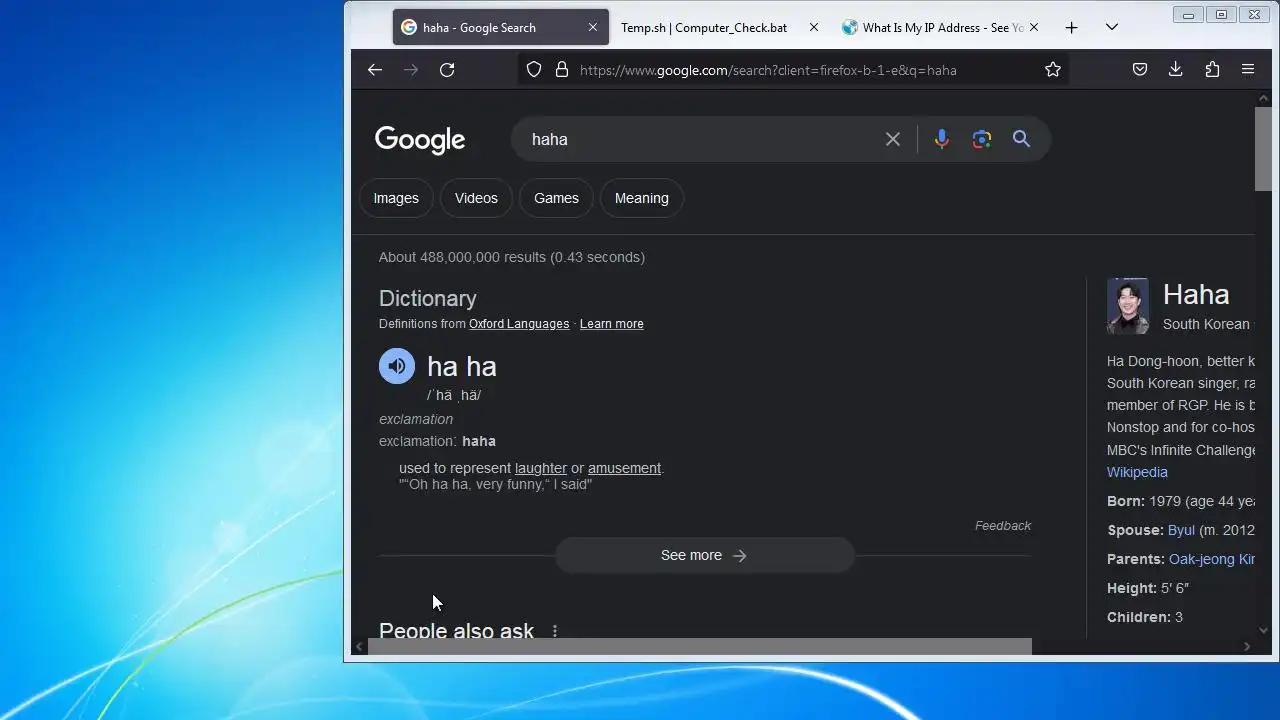Open the Pocket save icon
The height and width of the screenshot is (720, 1280).
[1140, 70]
